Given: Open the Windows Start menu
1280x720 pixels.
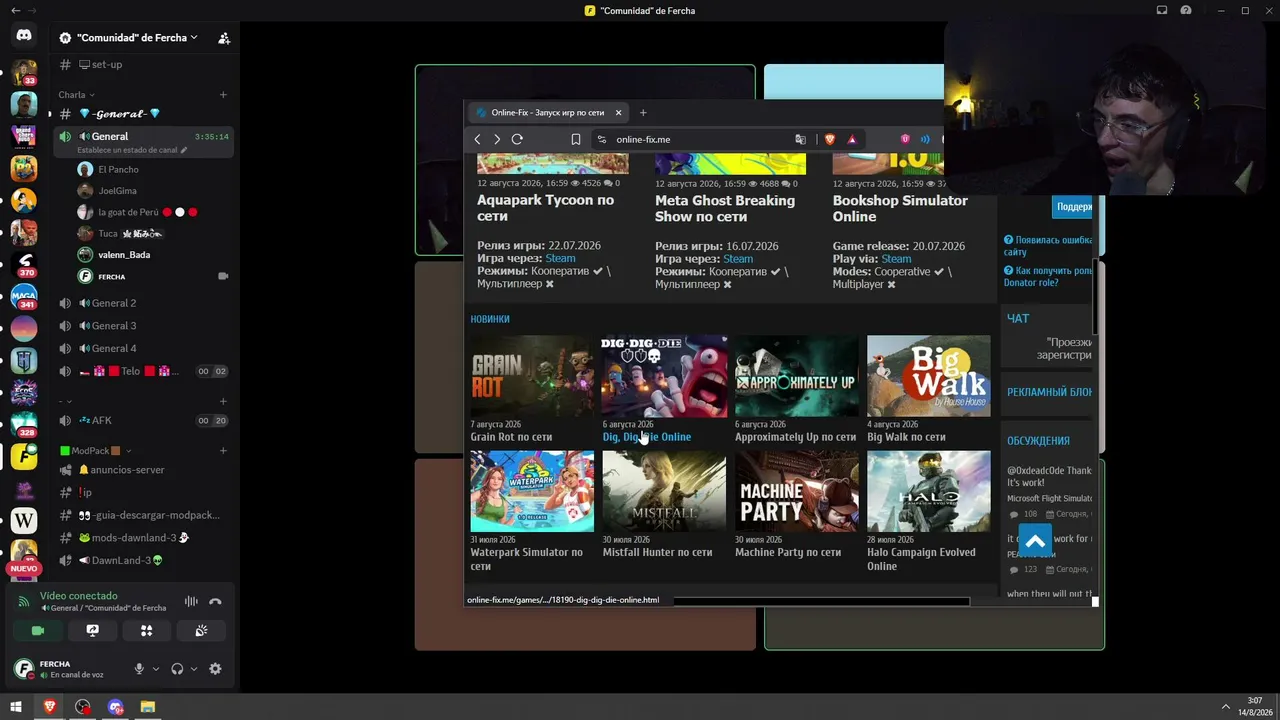Looking at the screenshot, I should [x=16, y=707].
